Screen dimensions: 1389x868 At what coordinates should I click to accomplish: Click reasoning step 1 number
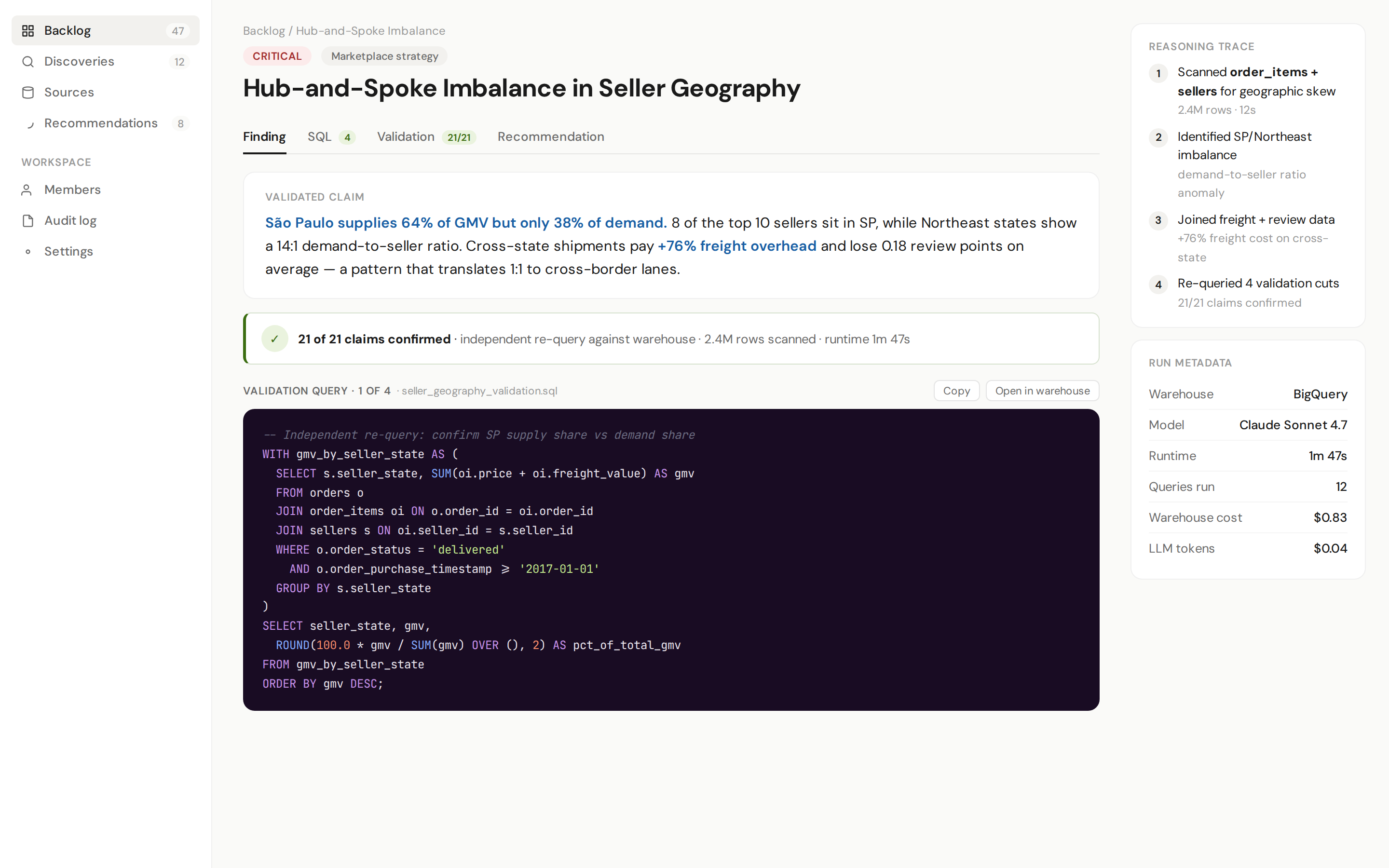pos(1158,73)
